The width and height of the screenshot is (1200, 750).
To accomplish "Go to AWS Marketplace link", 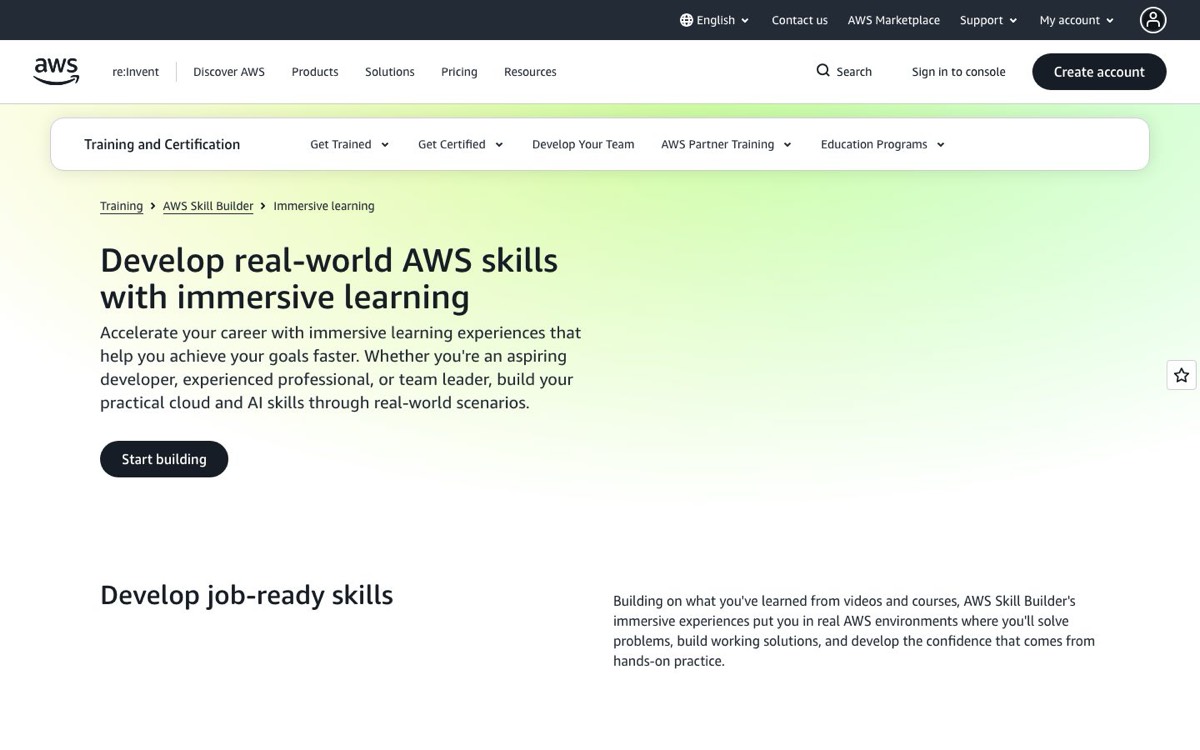I will pos(894,20).
